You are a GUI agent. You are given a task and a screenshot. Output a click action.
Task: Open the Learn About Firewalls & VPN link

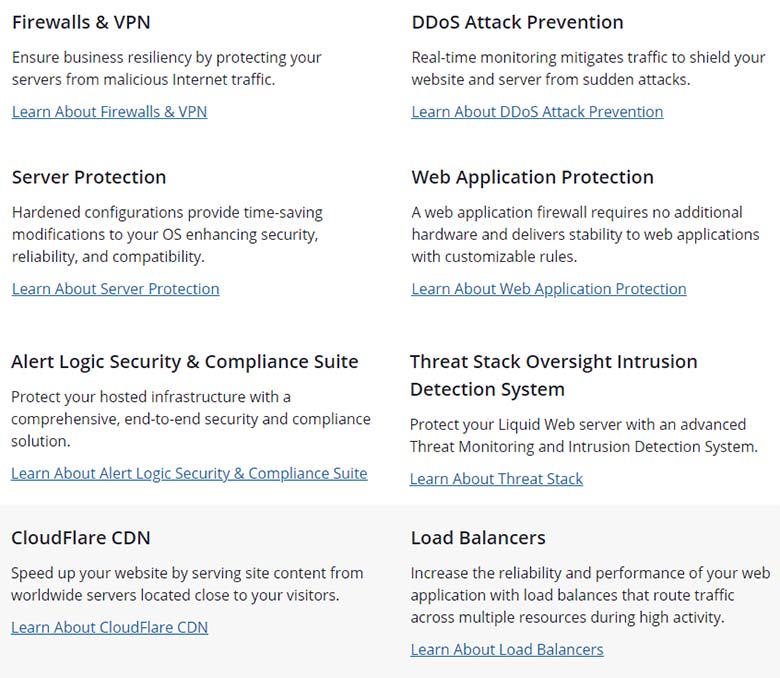coord(109,112)
